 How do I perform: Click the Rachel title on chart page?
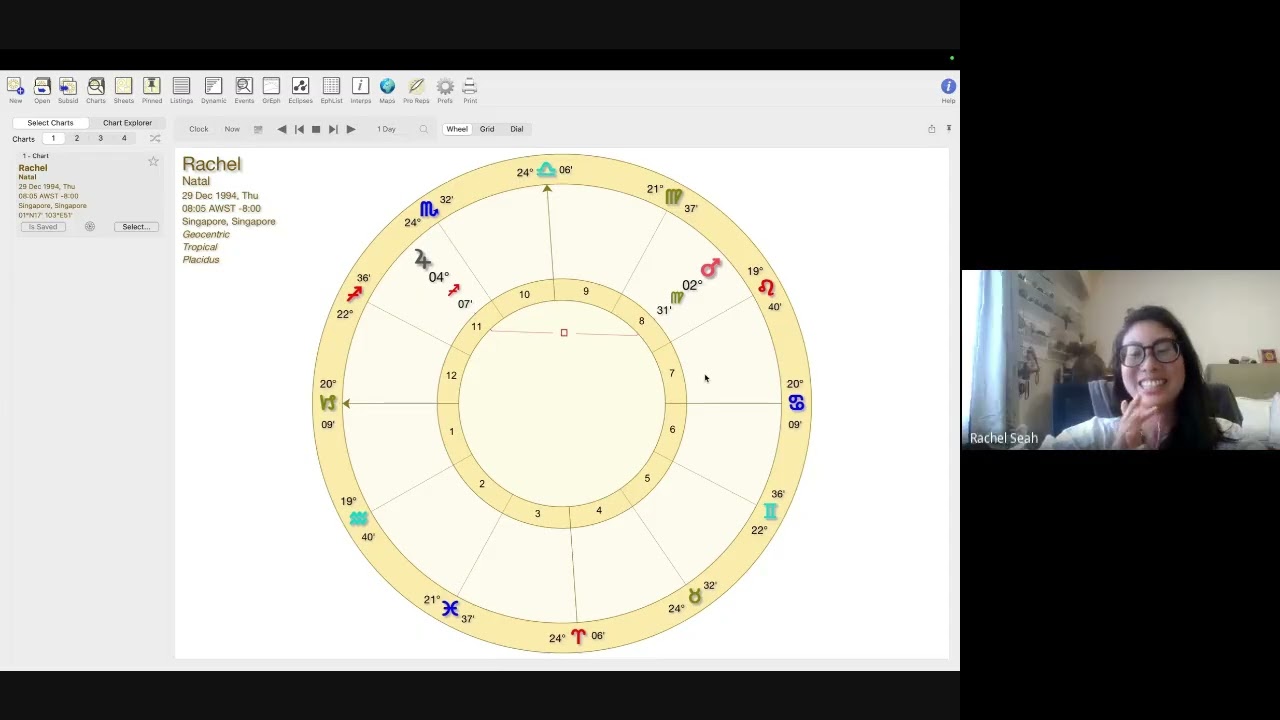(211, 164)
